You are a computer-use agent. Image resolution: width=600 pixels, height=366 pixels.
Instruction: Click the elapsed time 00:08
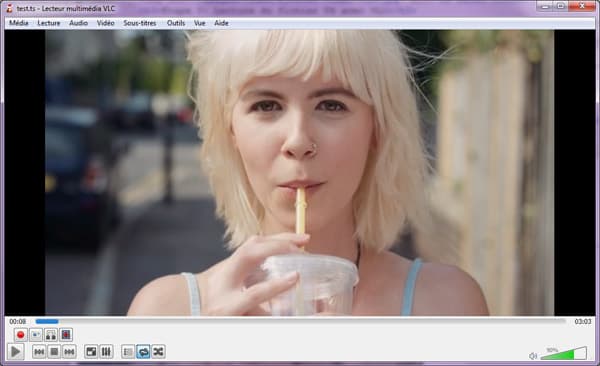(18, 322)
